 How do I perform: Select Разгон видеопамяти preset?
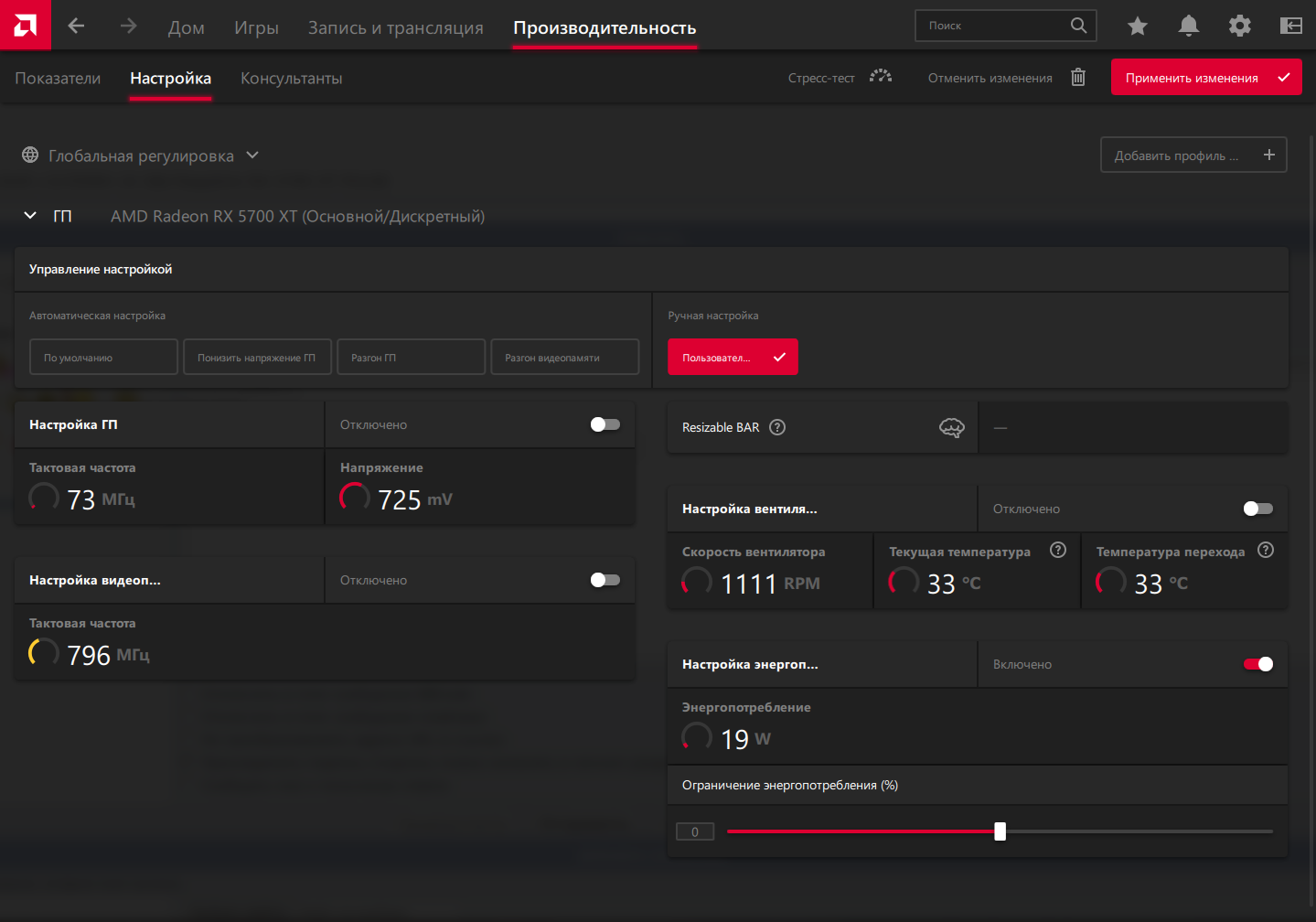564,357
